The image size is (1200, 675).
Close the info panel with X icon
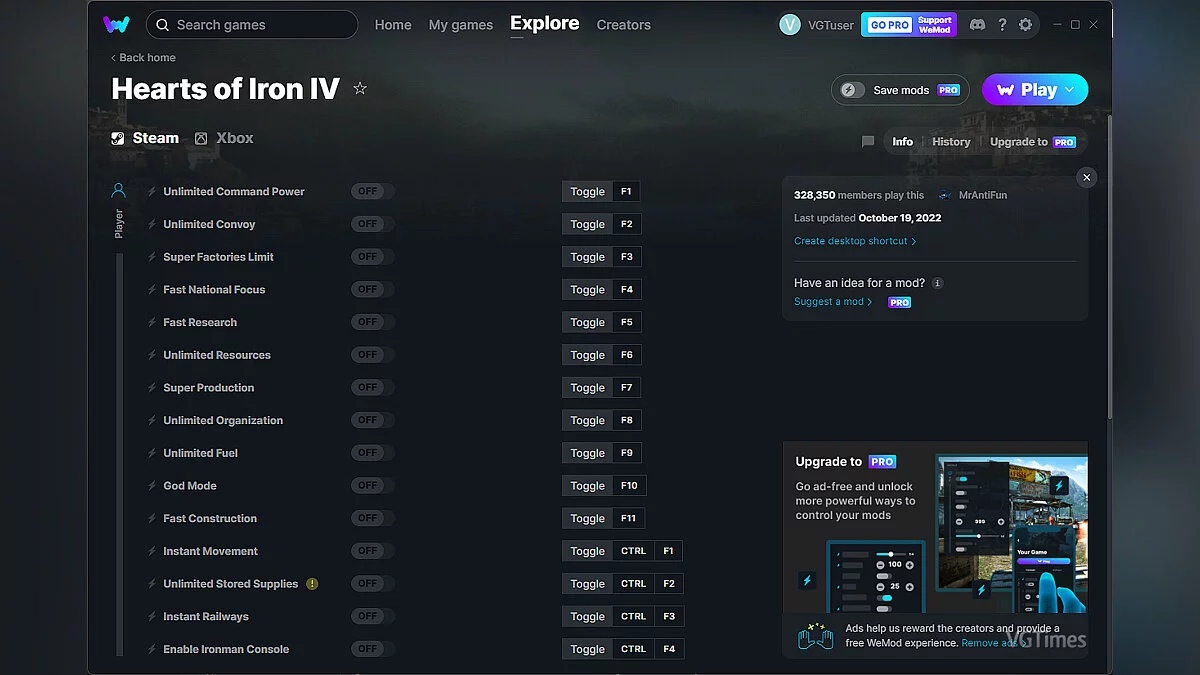1087,178
